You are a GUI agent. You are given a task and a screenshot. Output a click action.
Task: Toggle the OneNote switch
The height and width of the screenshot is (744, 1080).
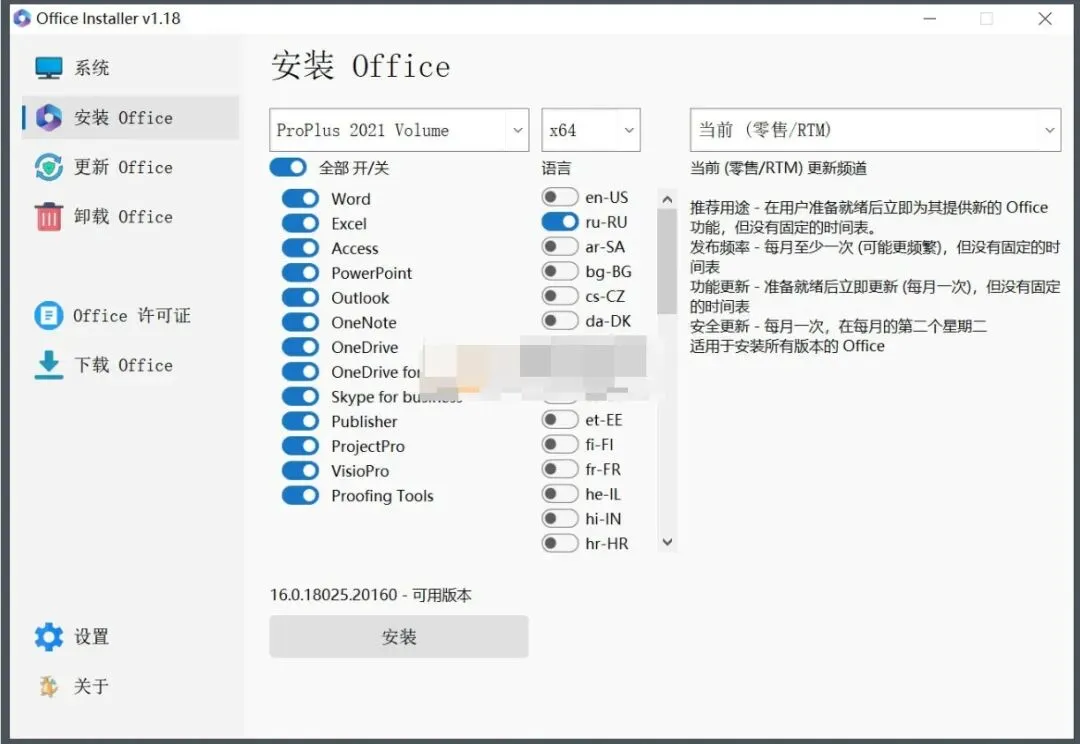pos(300,322)
